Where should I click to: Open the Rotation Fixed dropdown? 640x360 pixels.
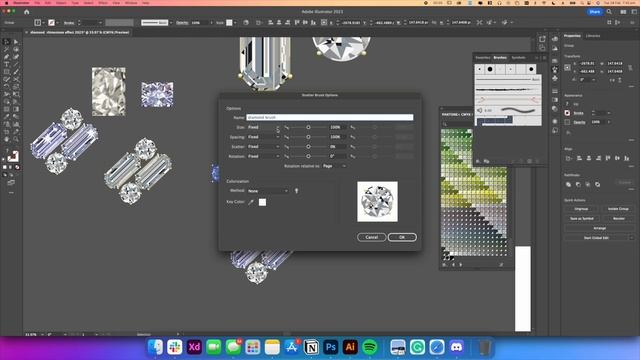click(263, 156)
